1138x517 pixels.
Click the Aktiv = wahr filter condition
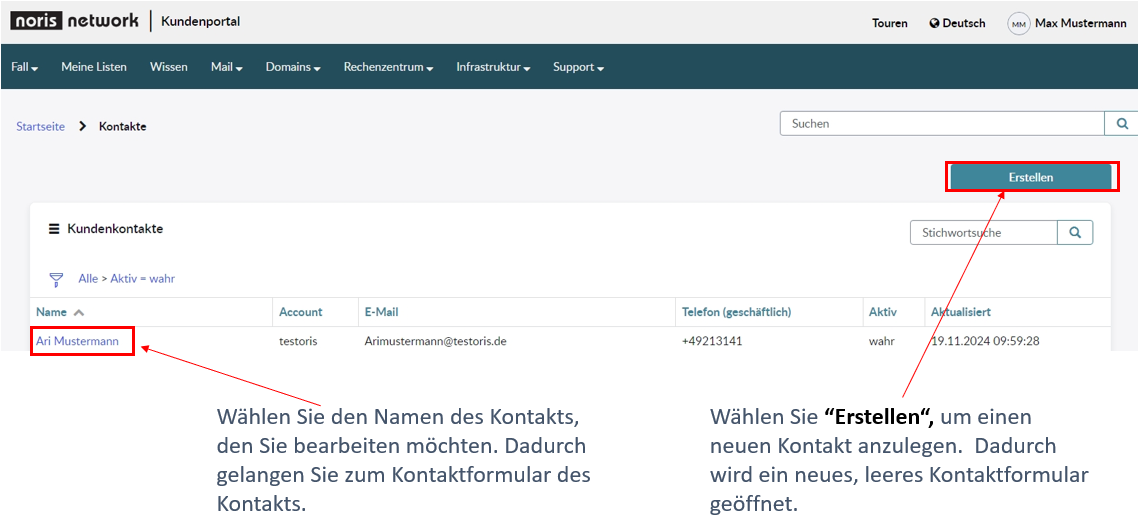(x=142, y=279)
